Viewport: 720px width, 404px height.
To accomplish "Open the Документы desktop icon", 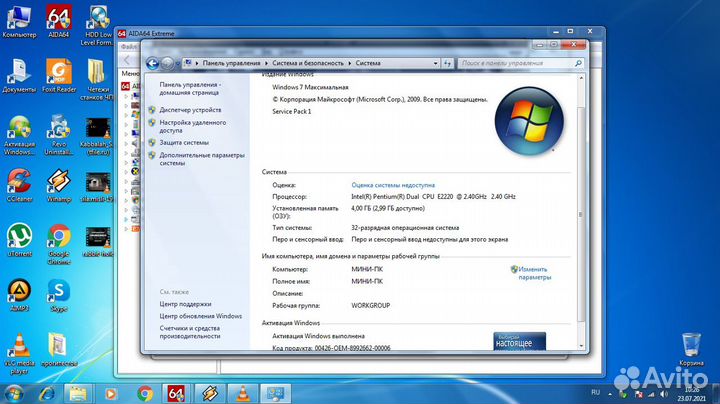I will [x=19, y=76].
